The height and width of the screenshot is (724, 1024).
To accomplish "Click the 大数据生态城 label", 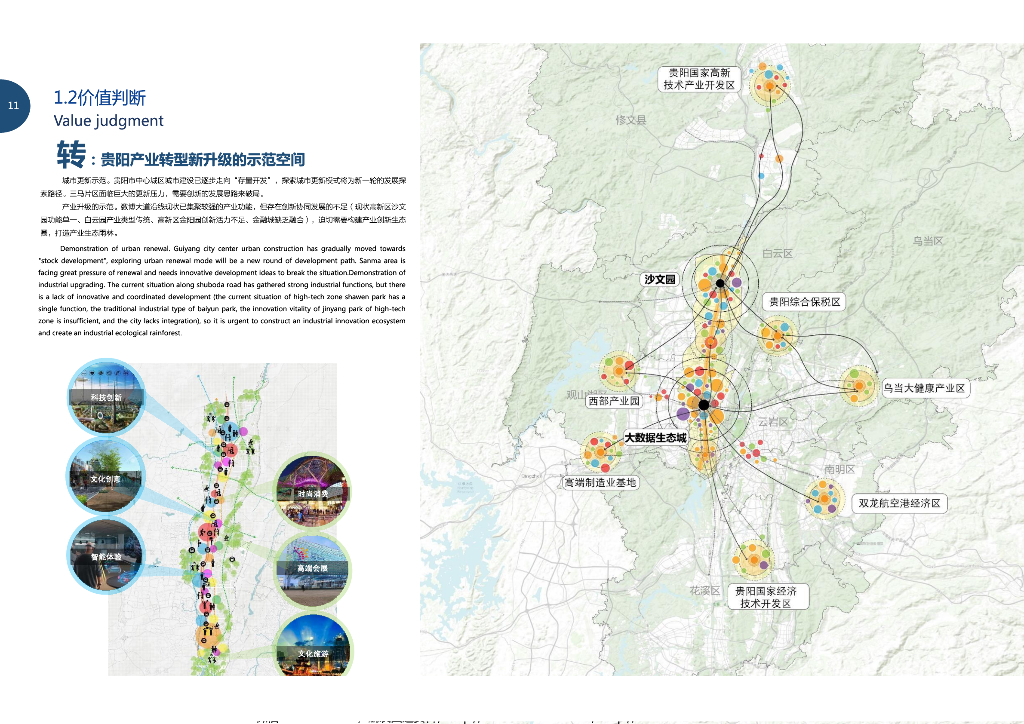I will point(655,437).
